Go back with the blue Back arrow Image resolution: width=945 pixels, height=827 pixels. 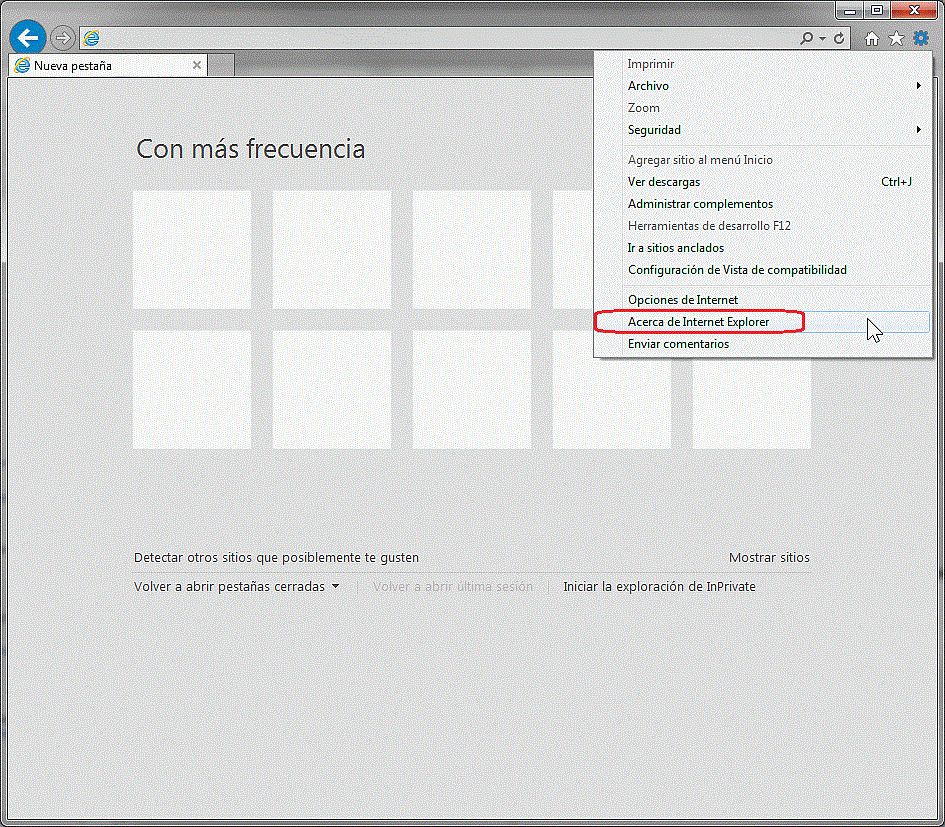(x=28, y=38)
